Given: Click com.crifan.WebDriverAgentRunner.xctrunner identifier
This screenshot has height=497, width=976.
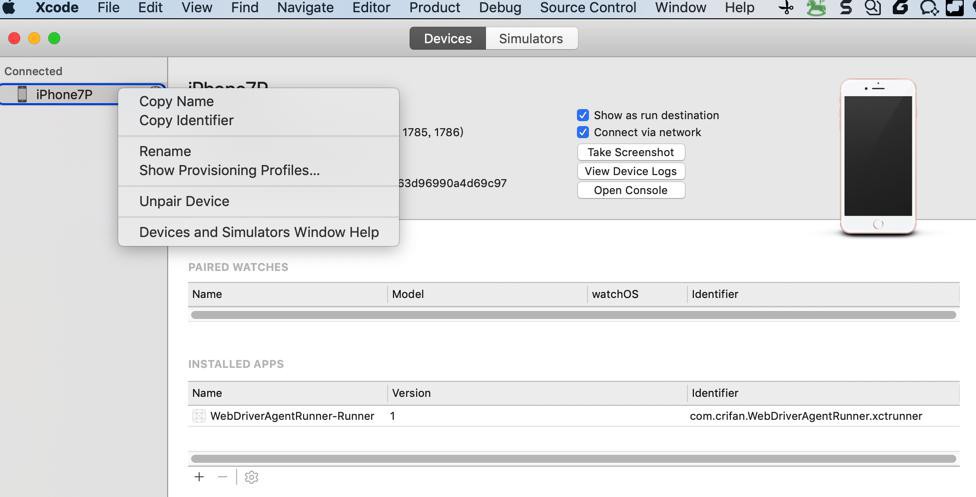Looking at the screenshot, I should [806, 416].
